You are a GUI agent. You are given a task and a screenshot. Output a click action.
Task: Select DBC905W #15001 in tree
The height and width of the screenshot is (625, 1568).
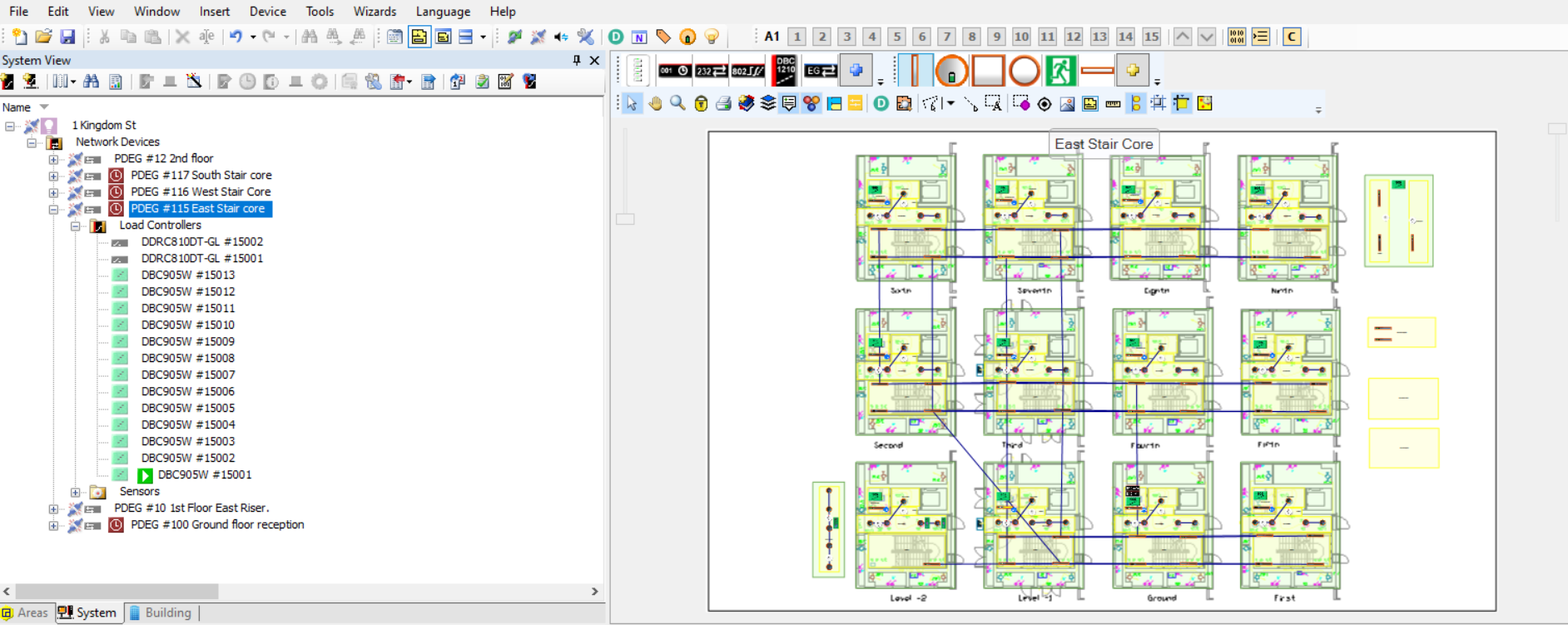coord(205,474)
